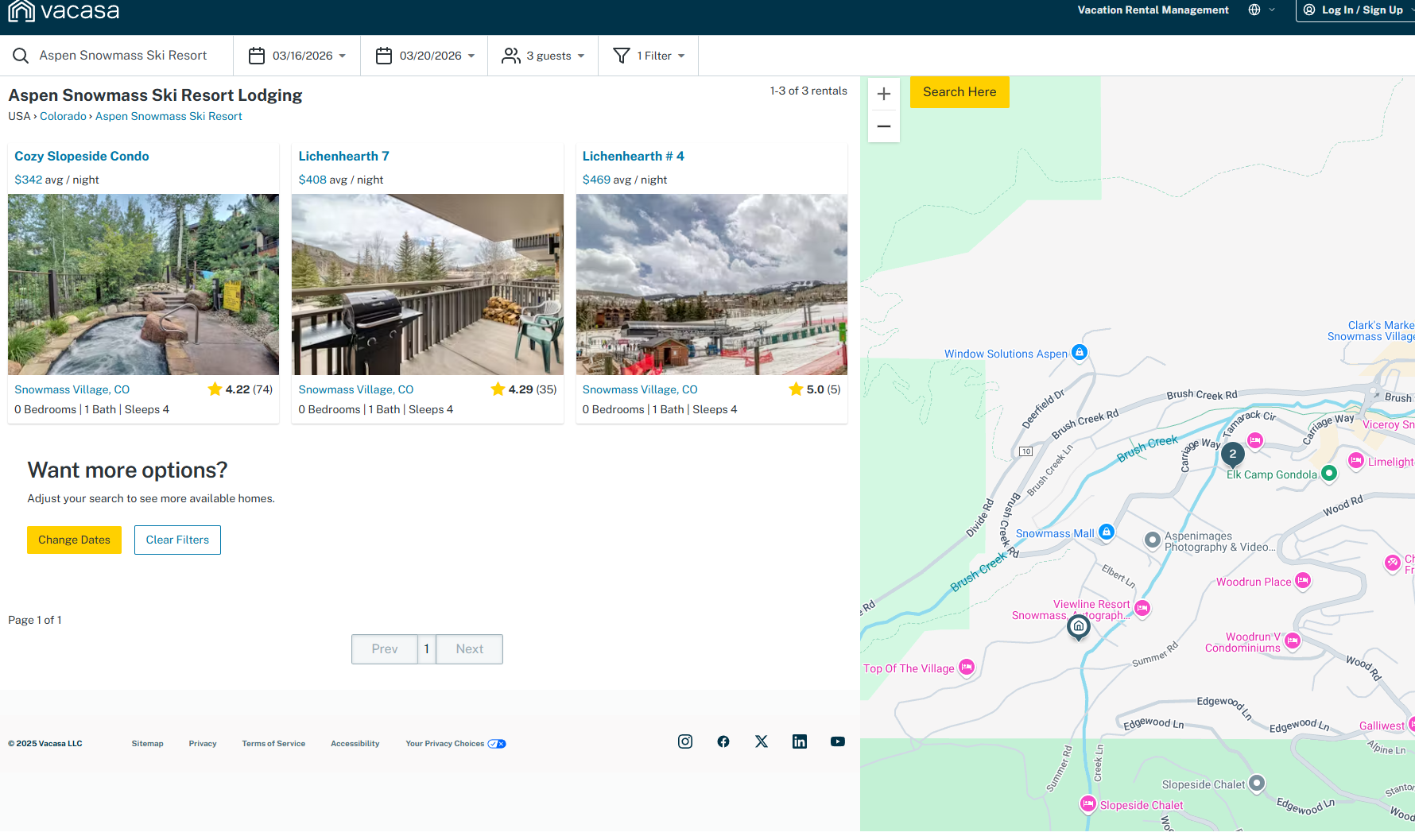1415x840 pixels.
Task: Click Snowmass Village, CO under Cozy Slopeside Condo
Action: pos(72,389)
